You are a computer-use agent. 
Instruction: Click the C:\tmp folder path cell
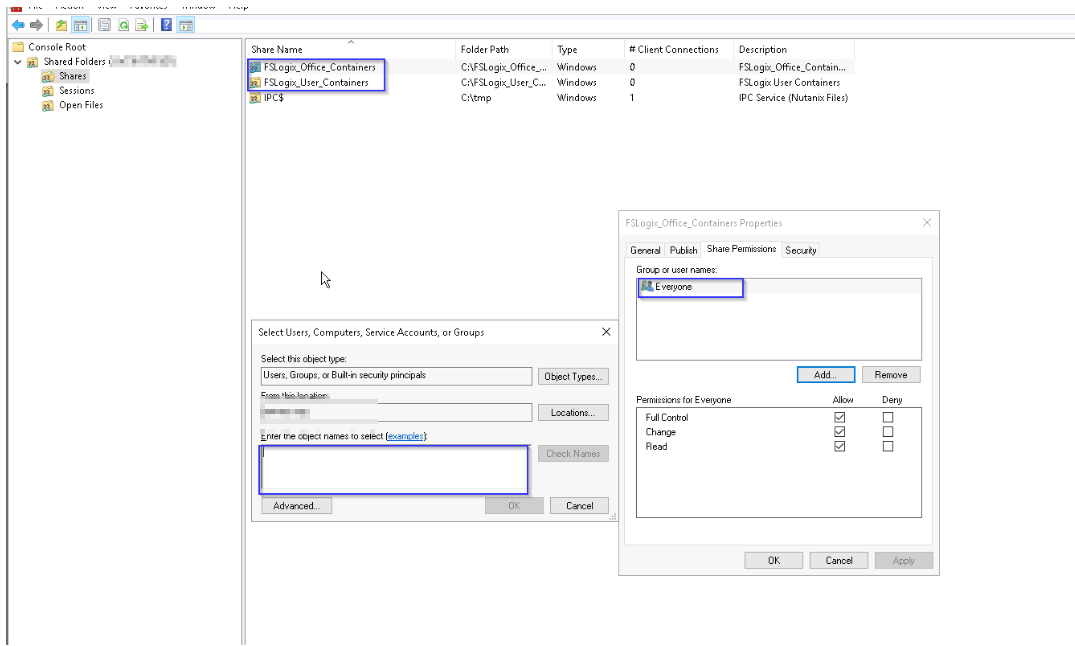click(476, 97)
